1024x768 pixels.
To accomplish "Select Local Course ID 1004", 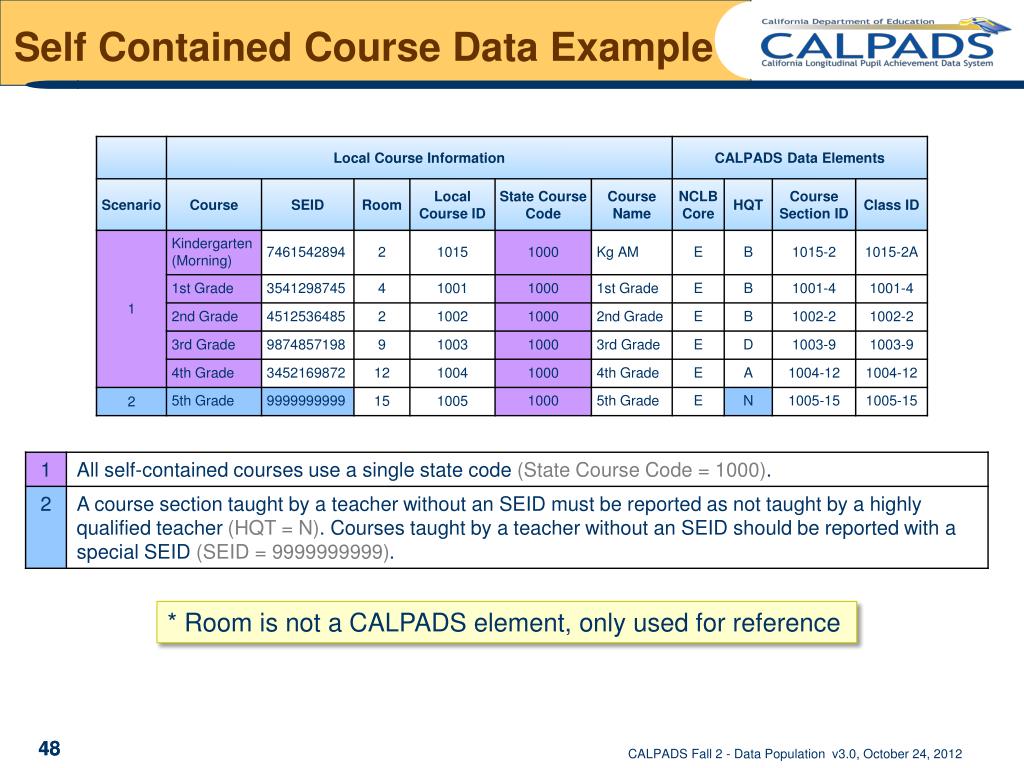I will point(452,373).
